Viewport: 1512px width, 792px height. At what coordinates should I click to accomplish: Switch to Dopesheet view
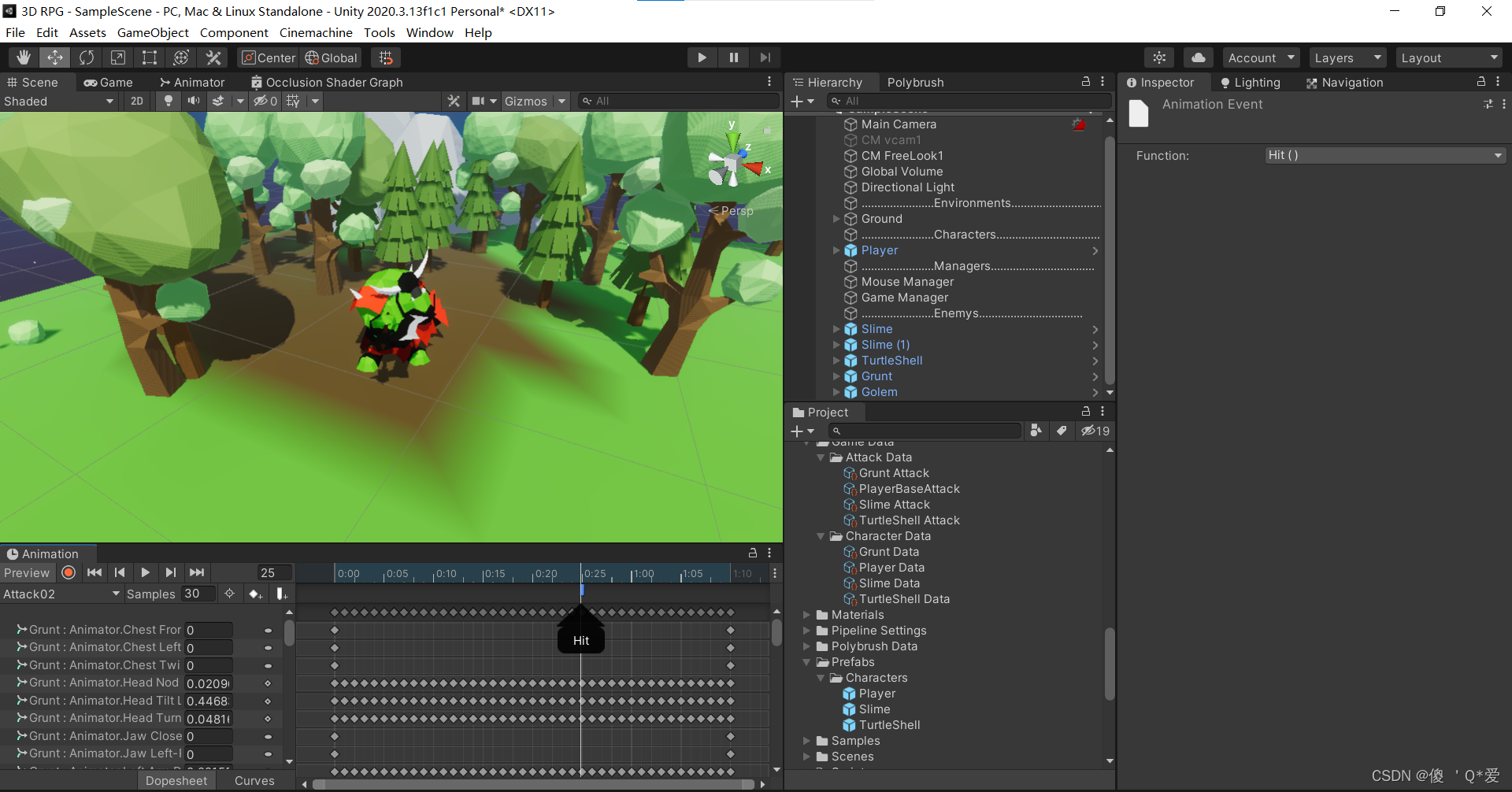(176, 781)
